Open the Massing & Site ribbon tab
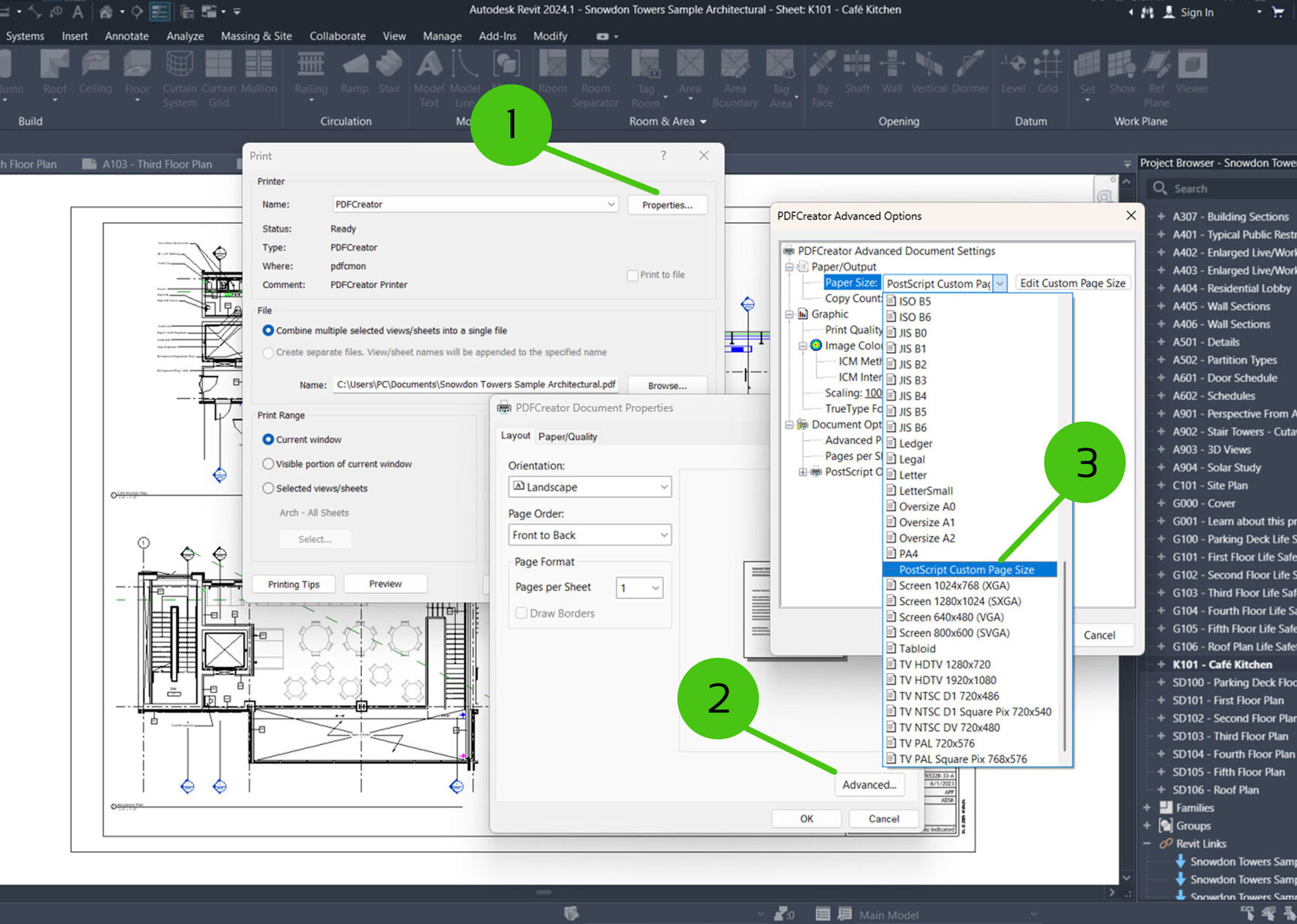Image resolution: width=1297 pixels, height=924 pixels. tap(256, 36)
